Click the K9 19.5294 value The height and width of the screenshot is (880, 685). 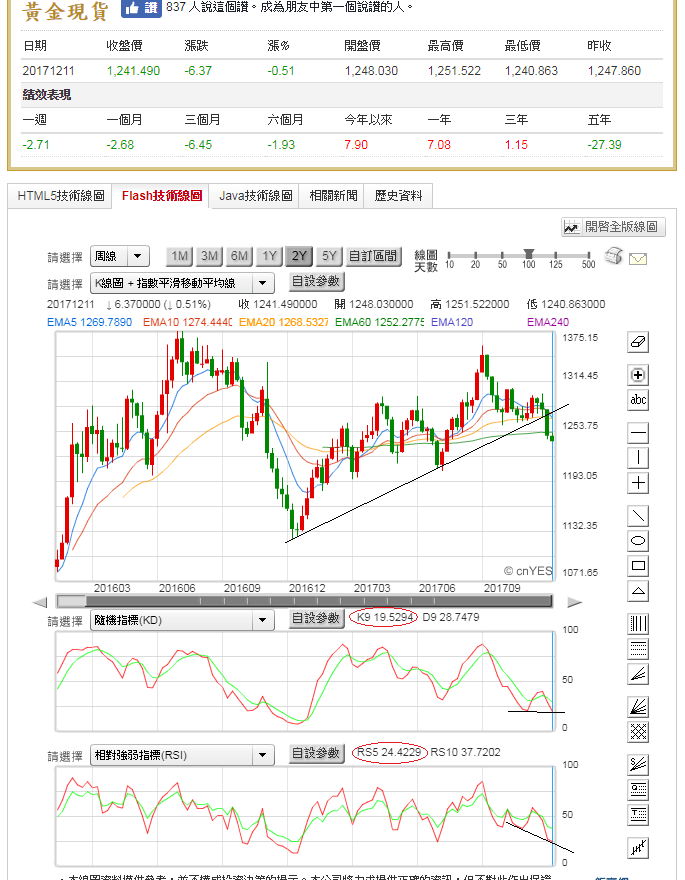click(385, 617)
